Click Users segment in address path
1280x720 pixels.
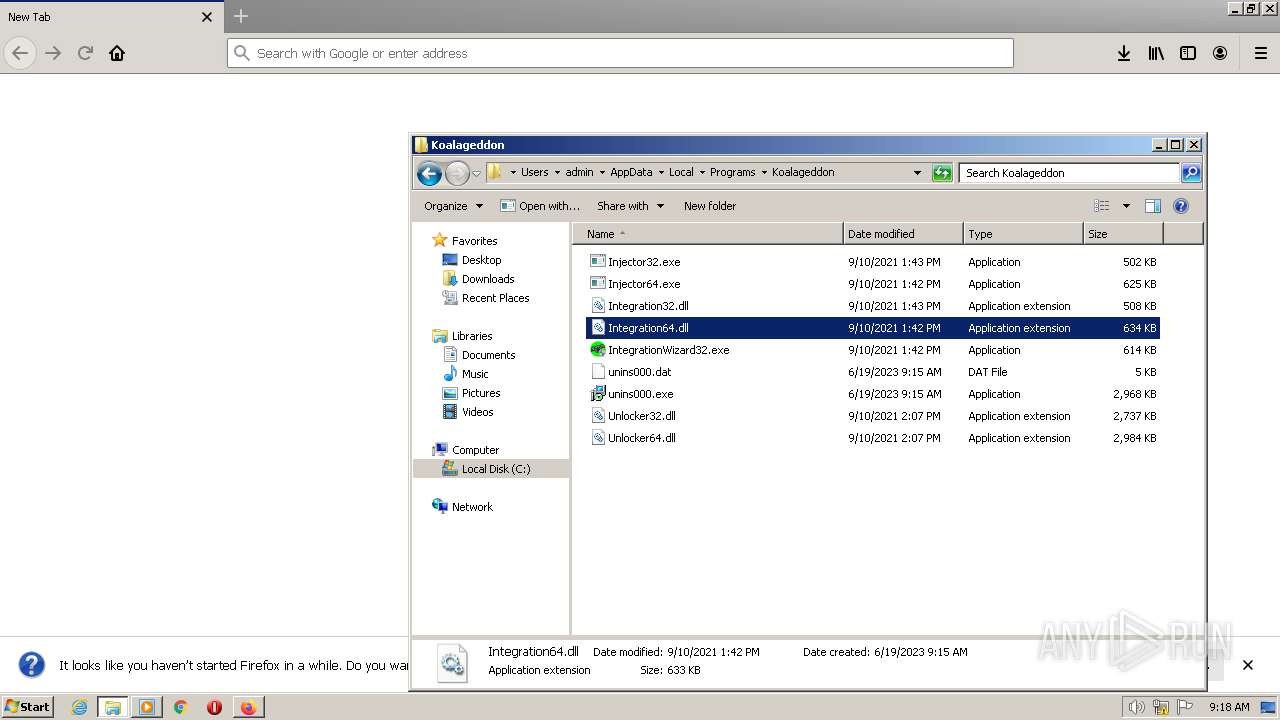(x=535, y=172)
